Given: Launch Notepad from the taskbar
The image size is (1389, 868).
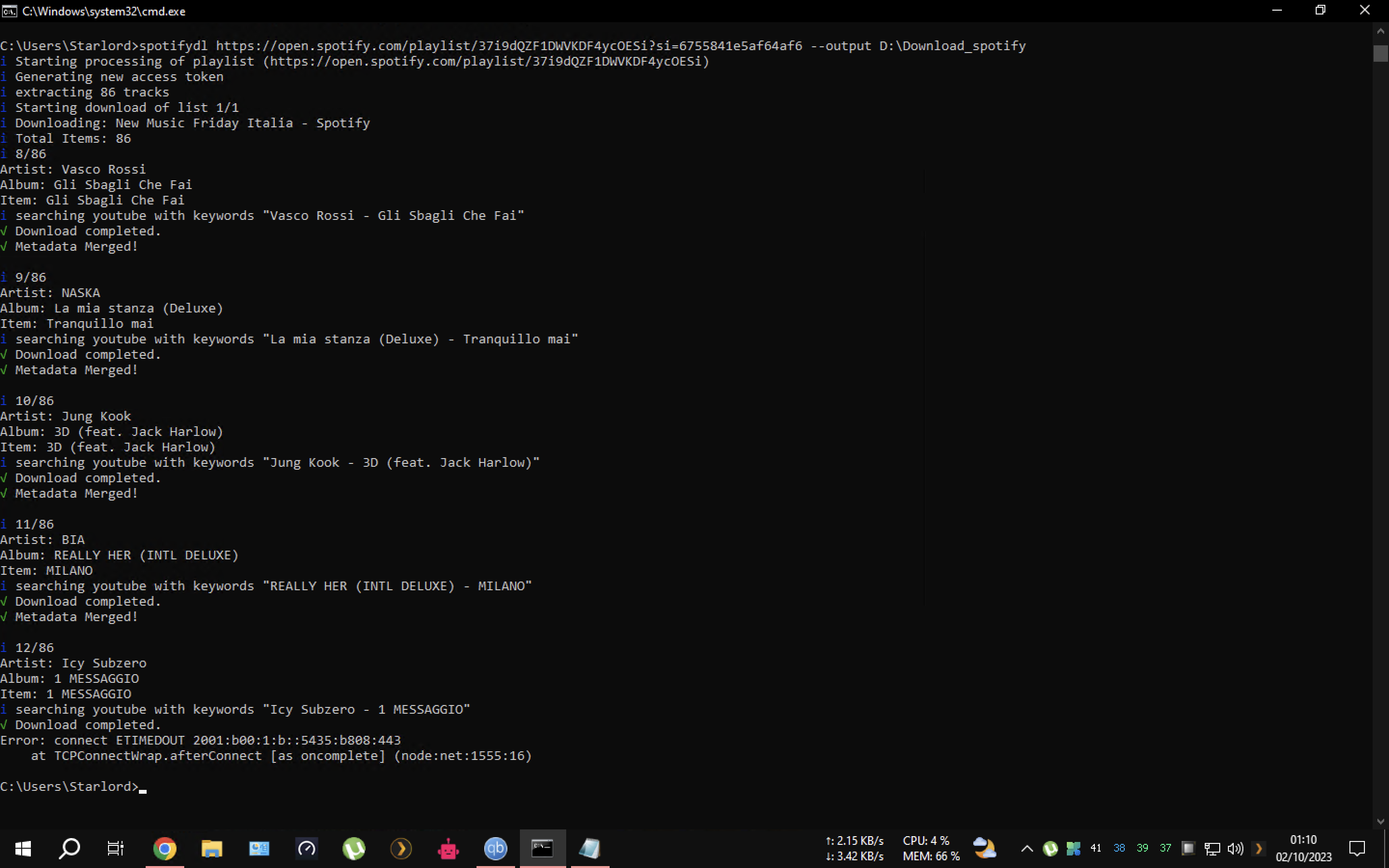Looking at the screenshot, I should coord(589,848).
